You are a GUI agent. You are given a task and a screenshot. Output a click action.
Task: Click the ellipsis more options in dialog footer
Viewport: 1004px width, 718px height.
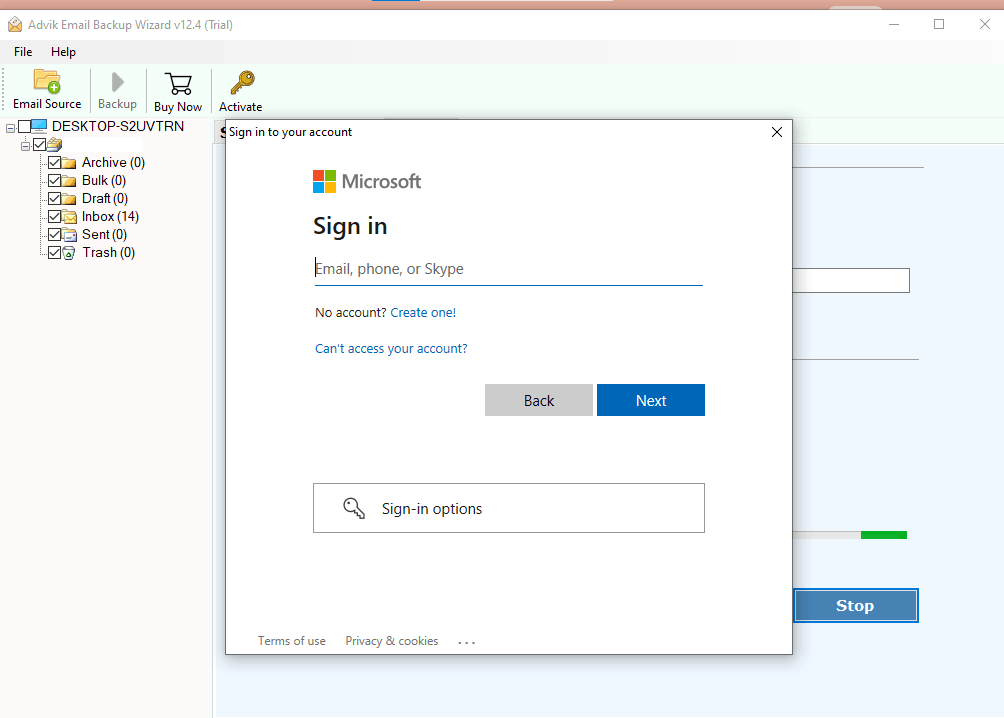[x=467, y=642]
